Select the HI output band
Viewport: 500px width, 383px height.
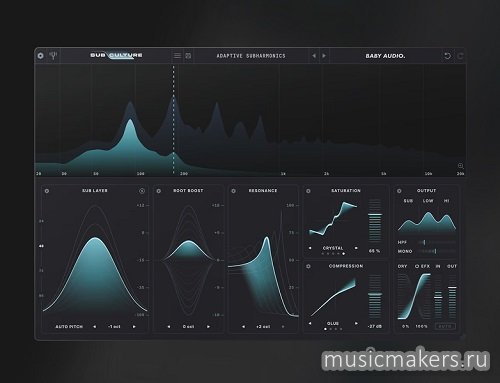[447, 201]
